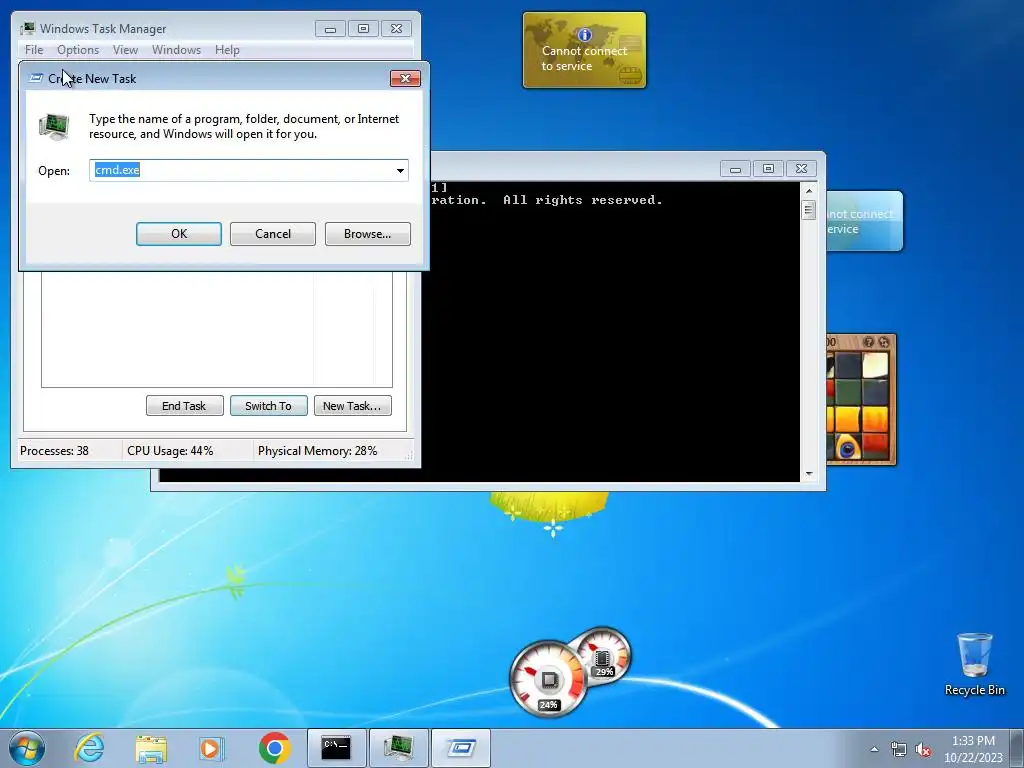
Task: Cancel the Create New Task dialog
Action: [272, 234]
